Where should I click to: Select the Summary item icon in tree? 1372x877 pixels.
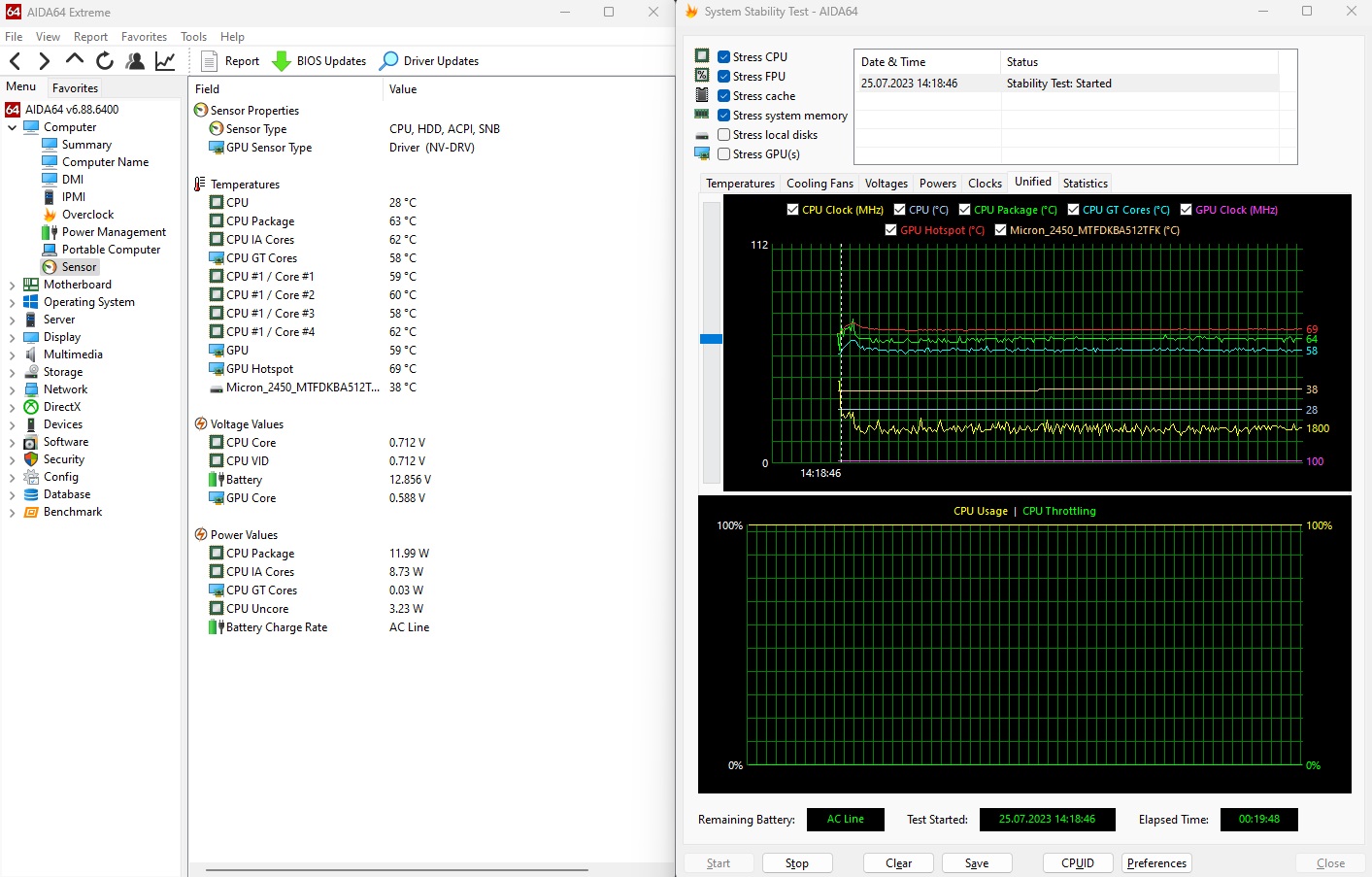coord(50,144)
